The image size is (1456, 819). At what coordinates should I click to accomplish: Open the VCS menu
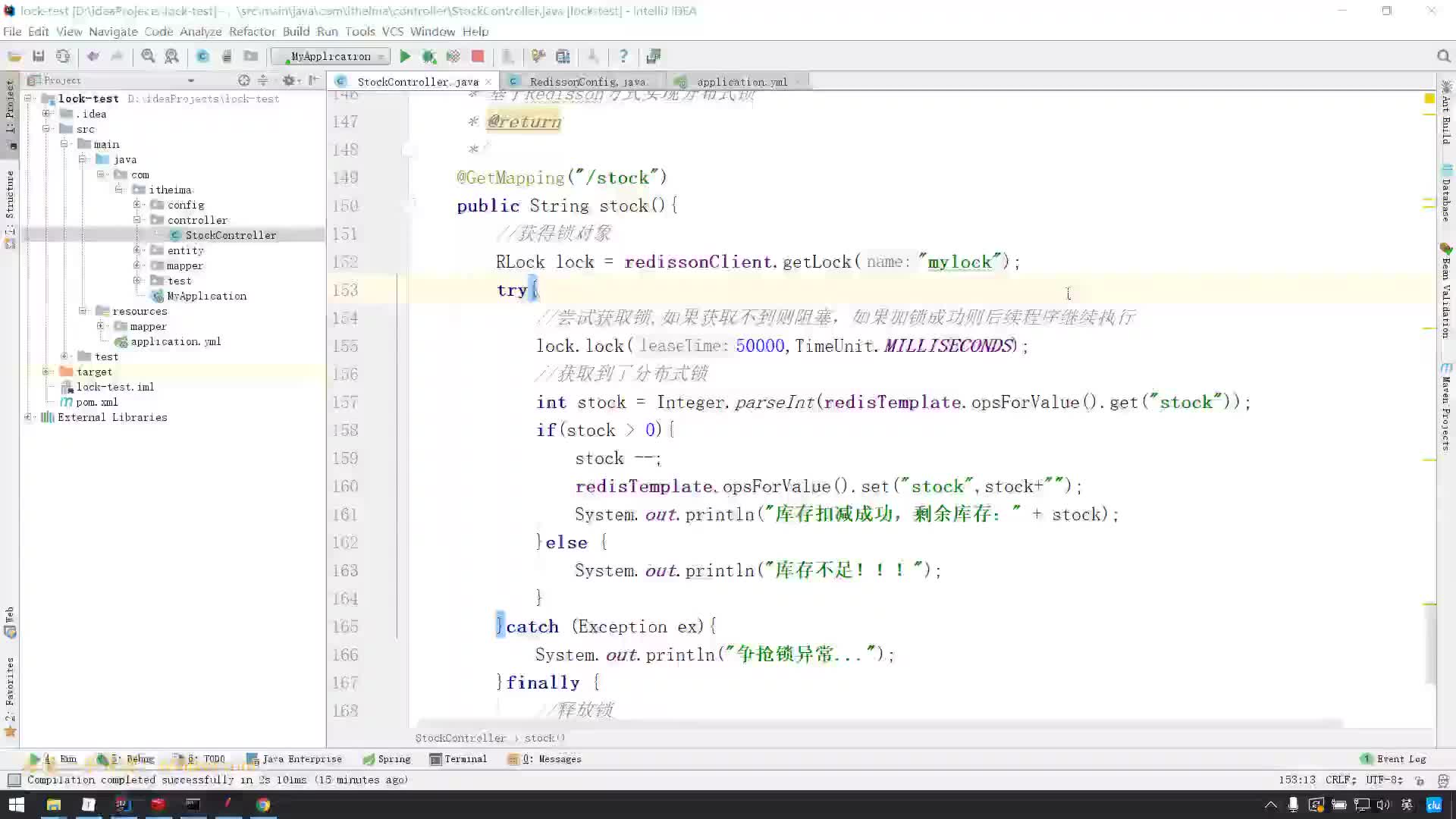392,31
